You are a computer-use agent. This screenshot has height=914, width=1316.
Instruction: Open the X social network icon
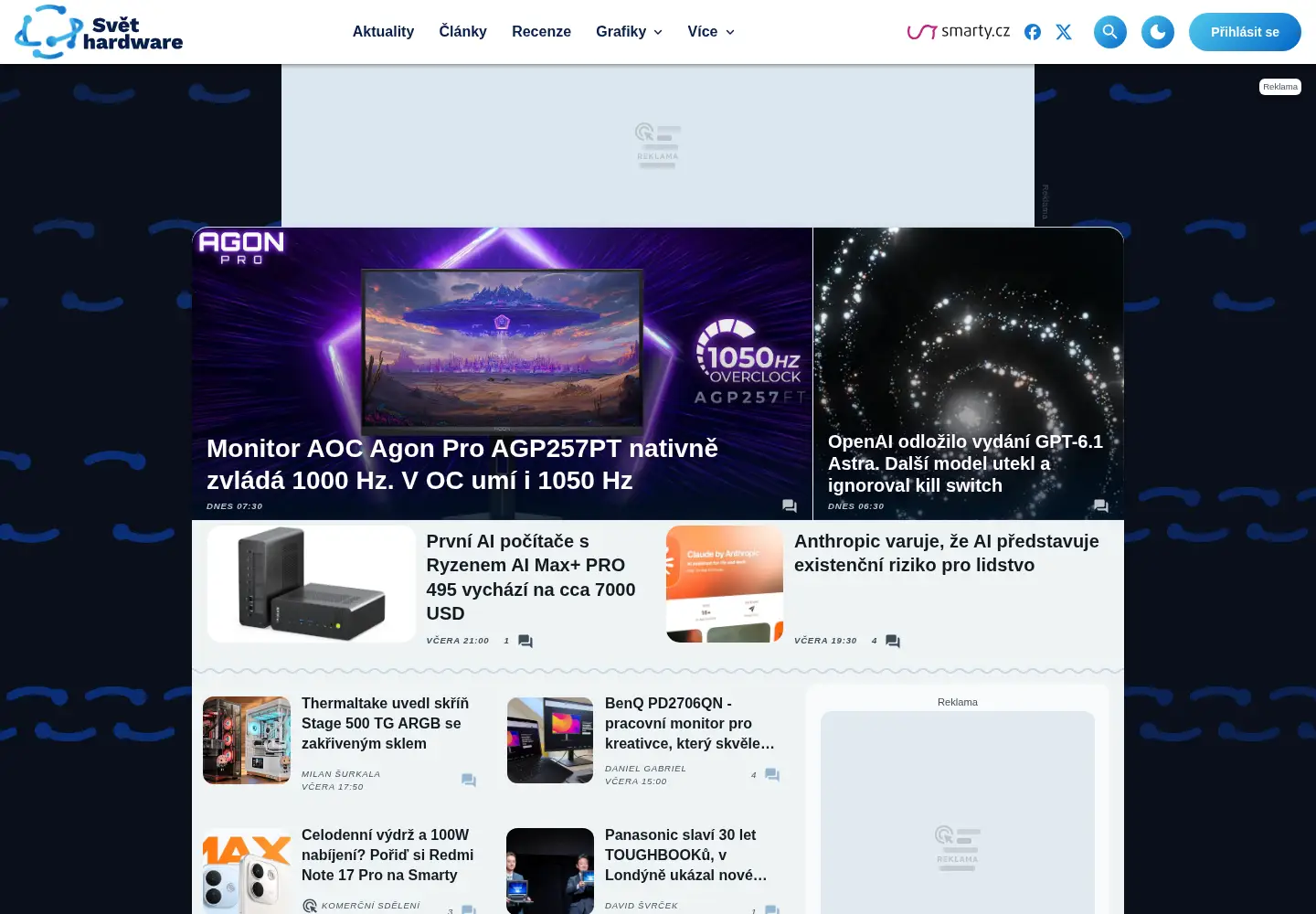click(x=1064, y=32)
